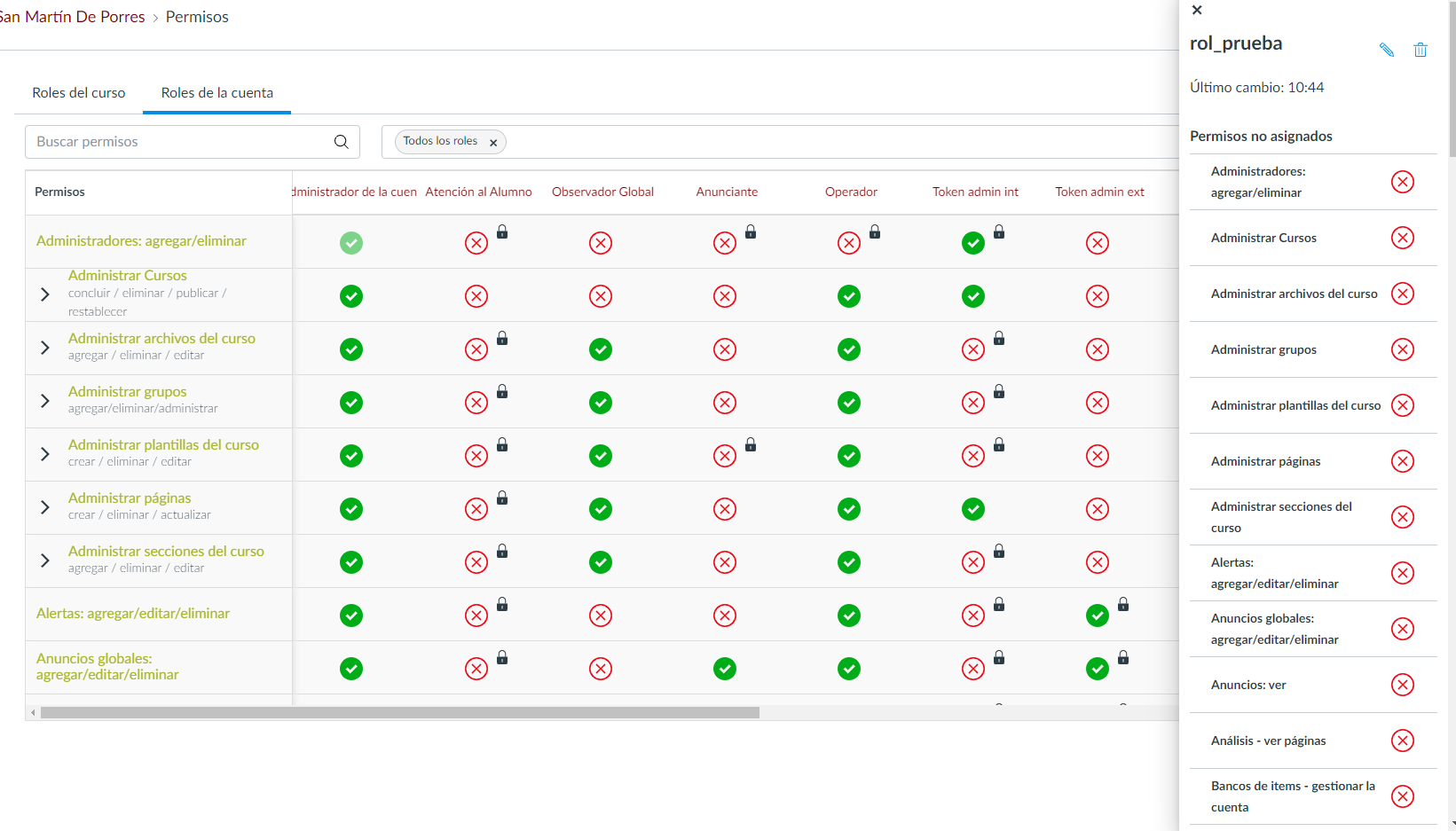Click Operador's check icon for 'Administrar Cursos'
This screenshot has height=831, width=1456.
(849, 296)
